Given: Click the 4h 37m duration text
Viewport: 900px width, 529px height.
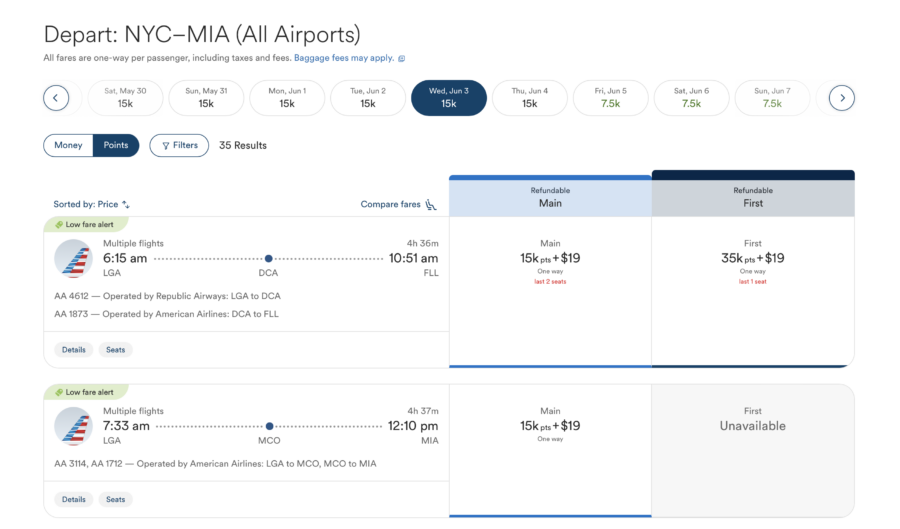Looking at the screenshot, I should [x=423, y=411].
